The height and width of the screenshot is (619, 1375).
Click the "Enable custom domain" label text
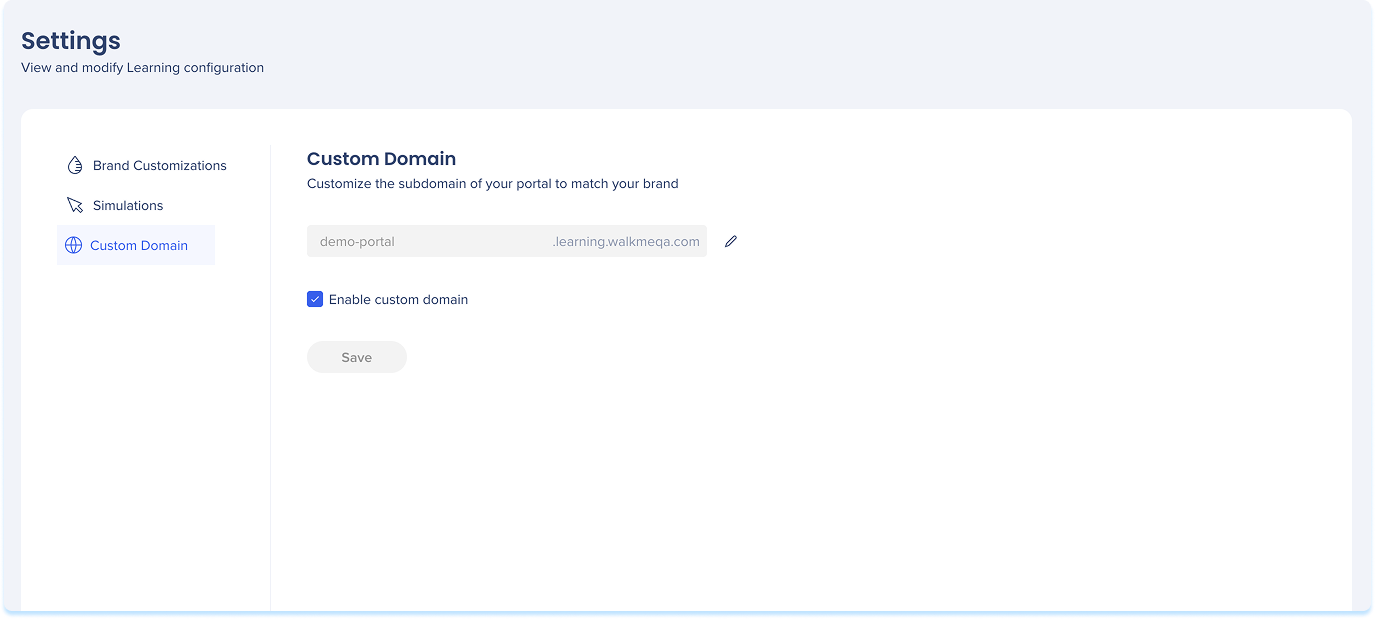click(x=398, y=299)
